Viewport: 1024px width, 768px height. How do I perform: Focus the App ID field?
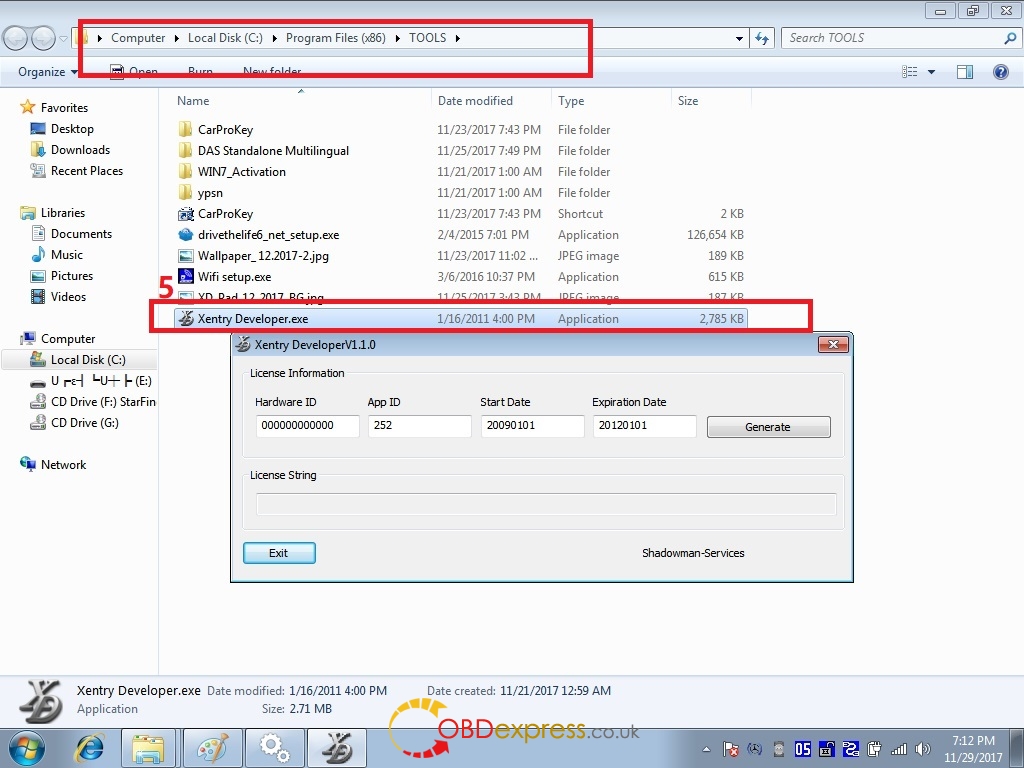pyautogui.click(x=419, y=426)
